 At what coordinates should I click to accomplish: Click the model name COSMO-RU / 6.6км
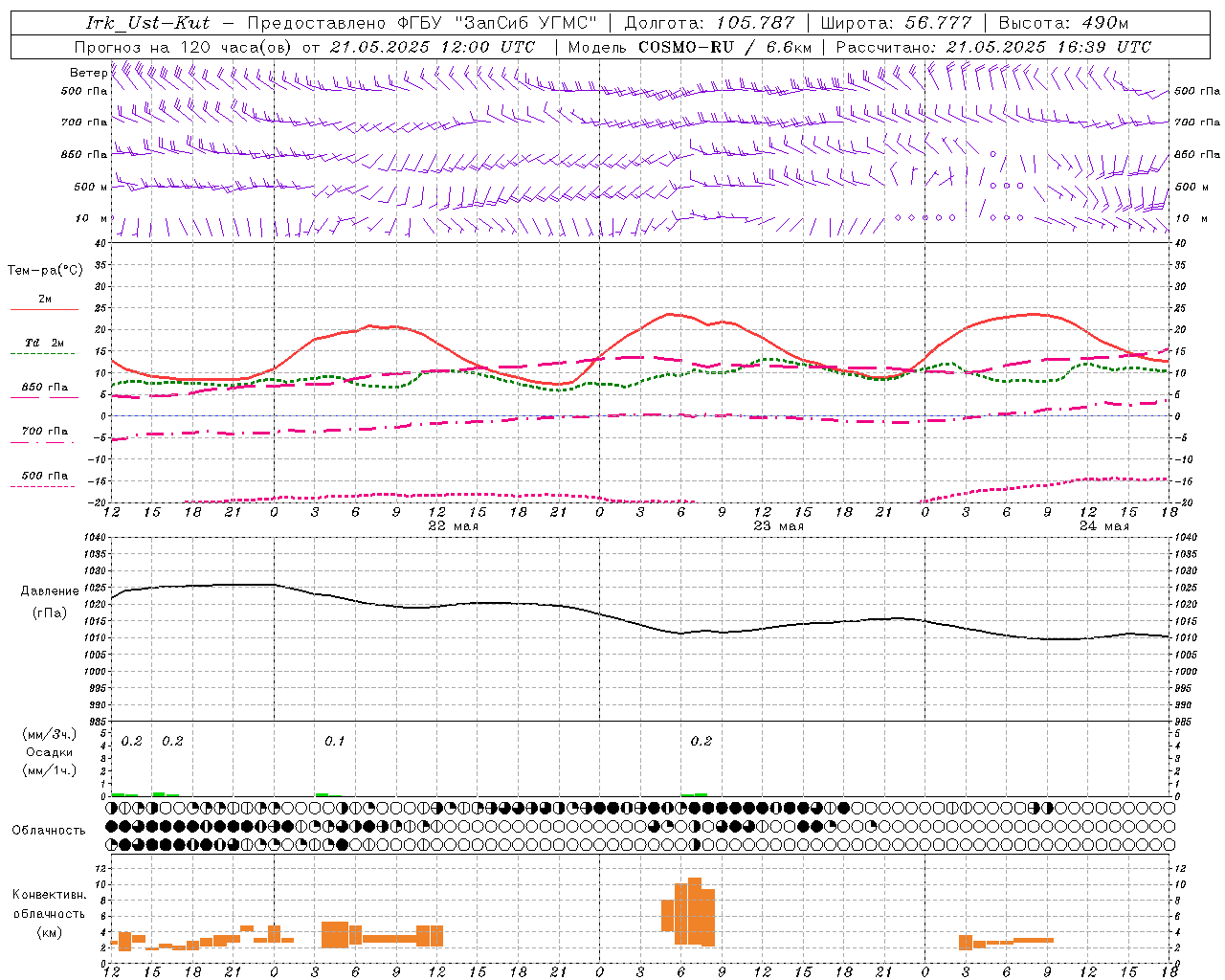click(725, 46)
